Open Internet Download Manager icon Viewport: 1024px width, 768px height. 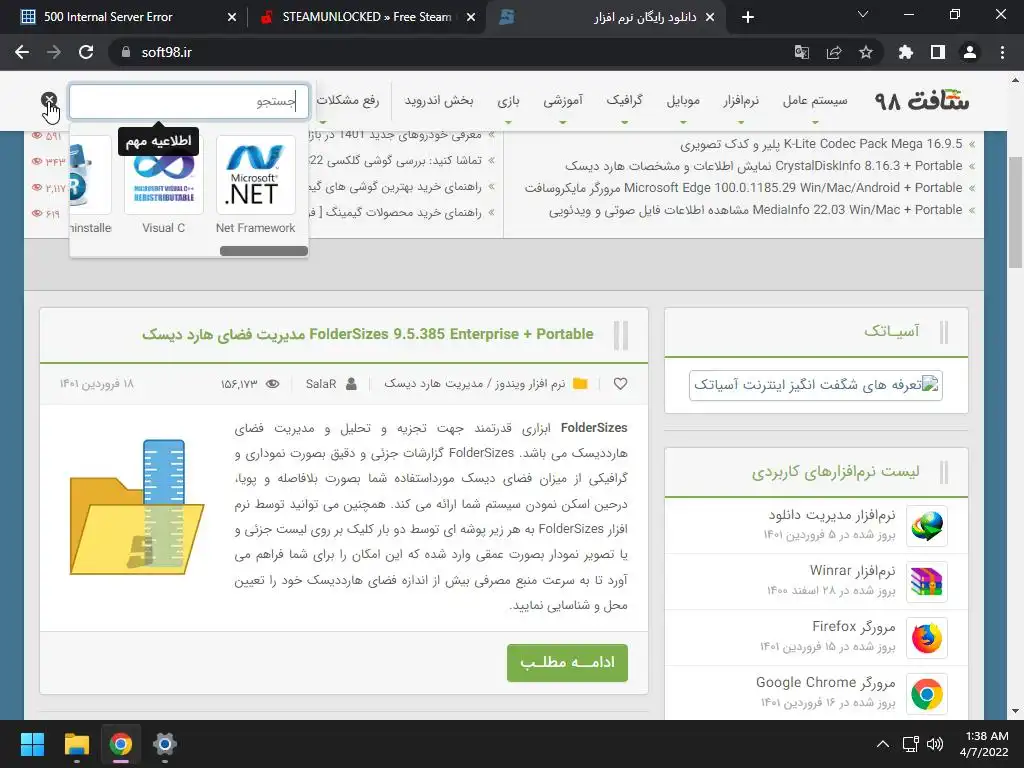click(927, 526)
